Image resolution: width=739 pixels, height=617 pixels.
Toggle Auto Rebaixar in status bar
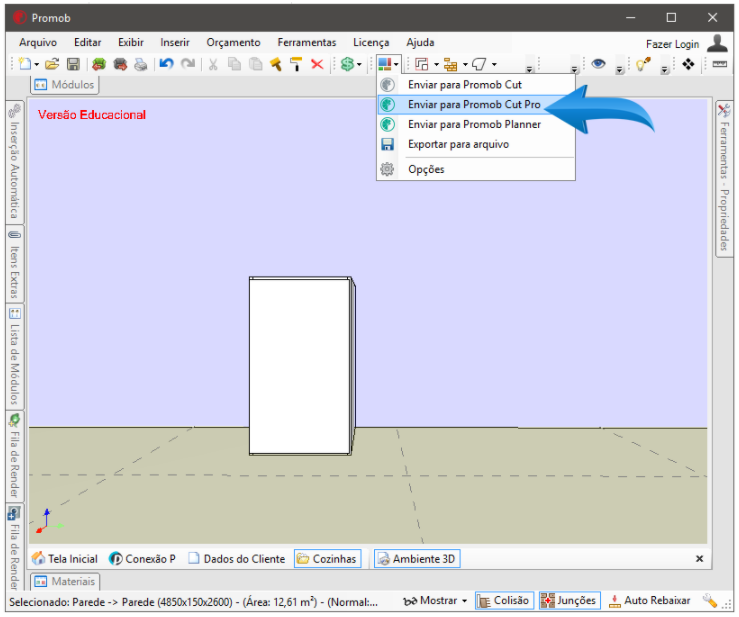pyautogui.click(x=650, y=601)
